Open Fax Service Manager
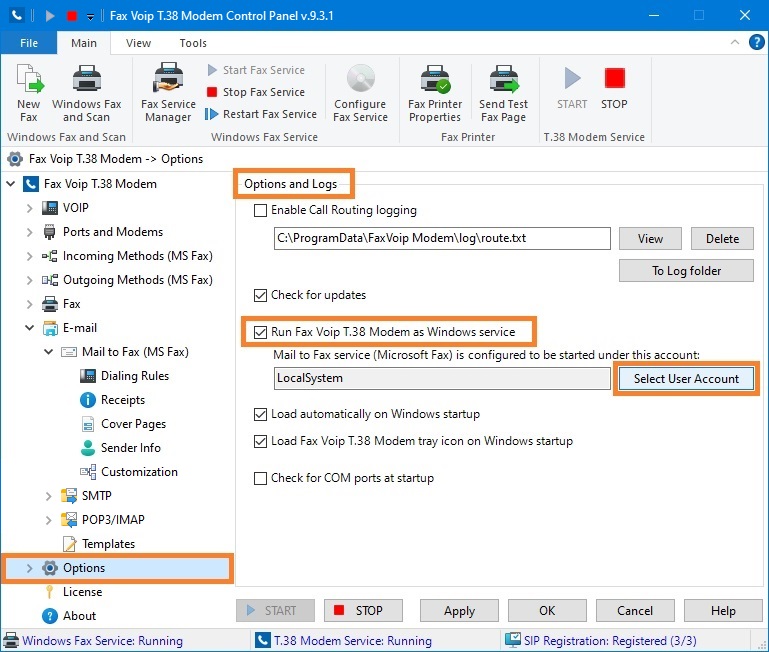The height and width of the screenshot is (652, 769). point(168,93)
